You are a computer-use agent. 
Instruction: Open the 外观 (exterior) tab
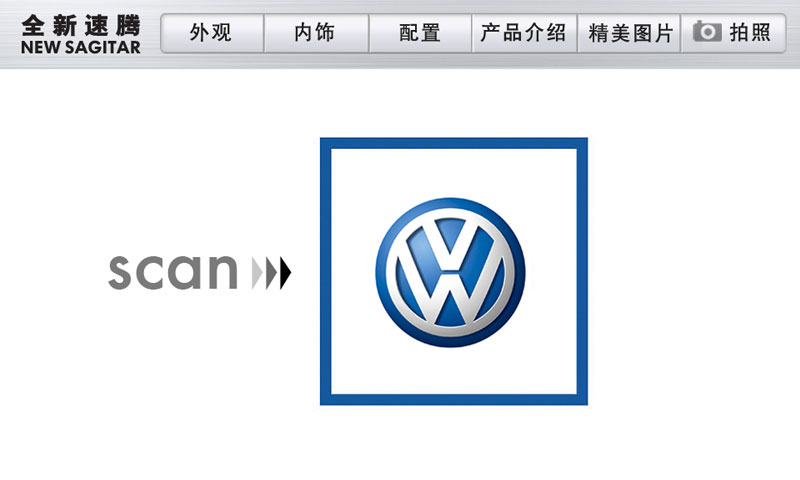(212, 33)
